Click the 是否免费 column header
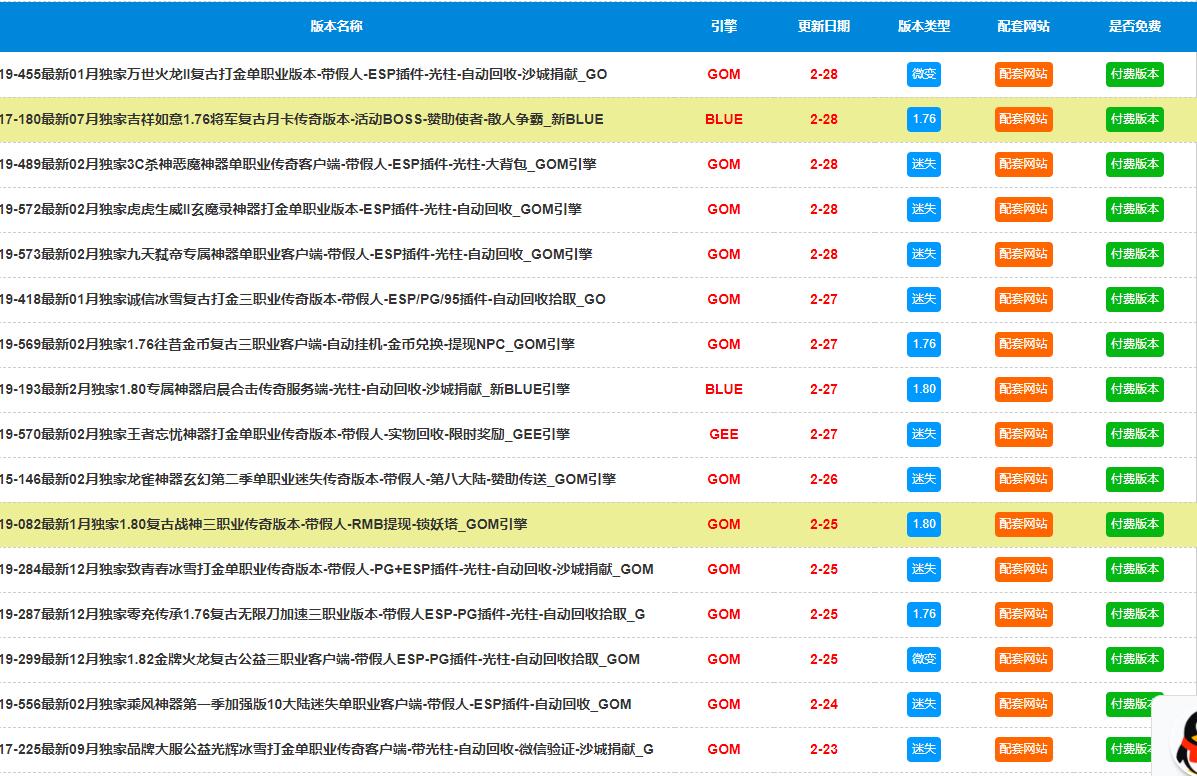The width and height of the screenshot is (1197, 776). [x=1134, y=26]
